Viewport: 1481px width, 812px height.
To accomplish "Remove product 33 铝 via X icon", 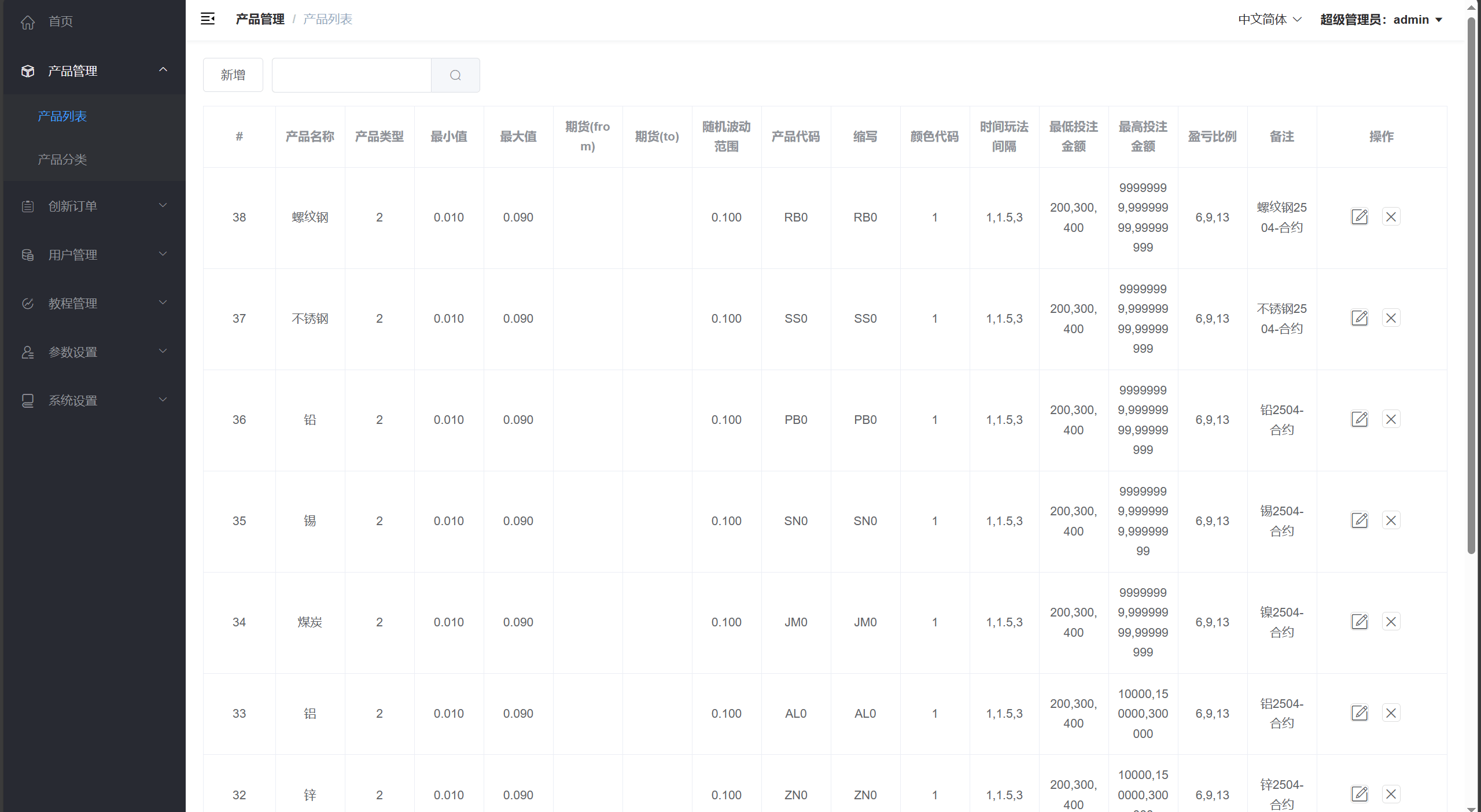I will point(1391,713).
